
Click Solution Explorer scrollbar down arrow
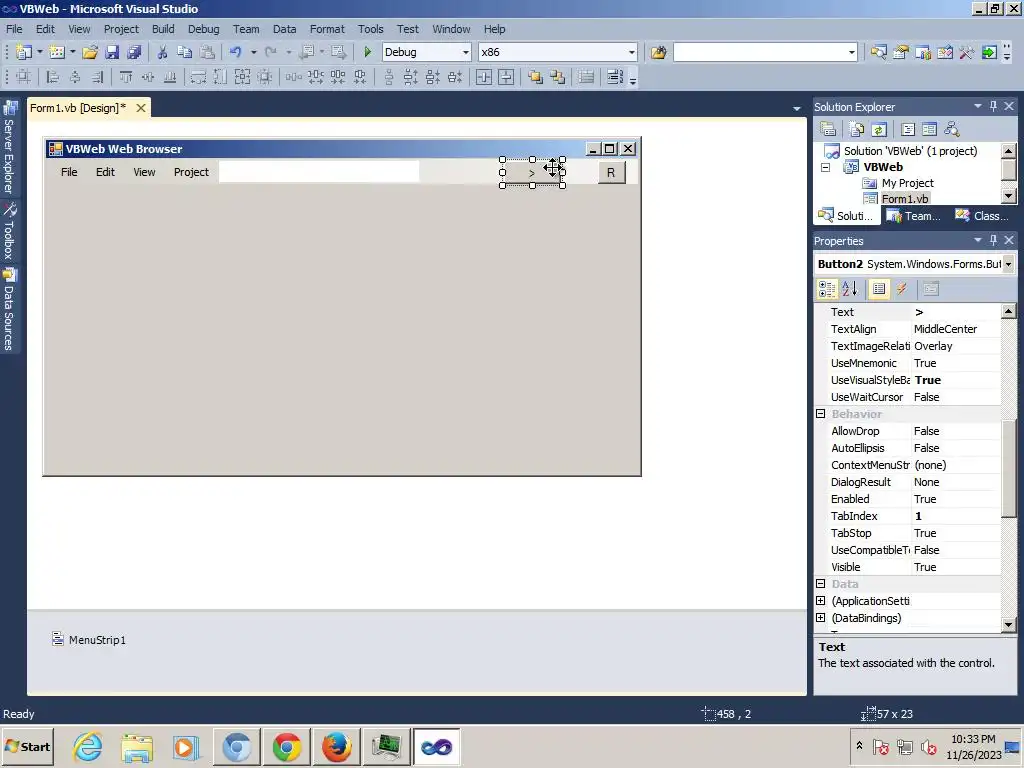click(x=1008, y=195)
